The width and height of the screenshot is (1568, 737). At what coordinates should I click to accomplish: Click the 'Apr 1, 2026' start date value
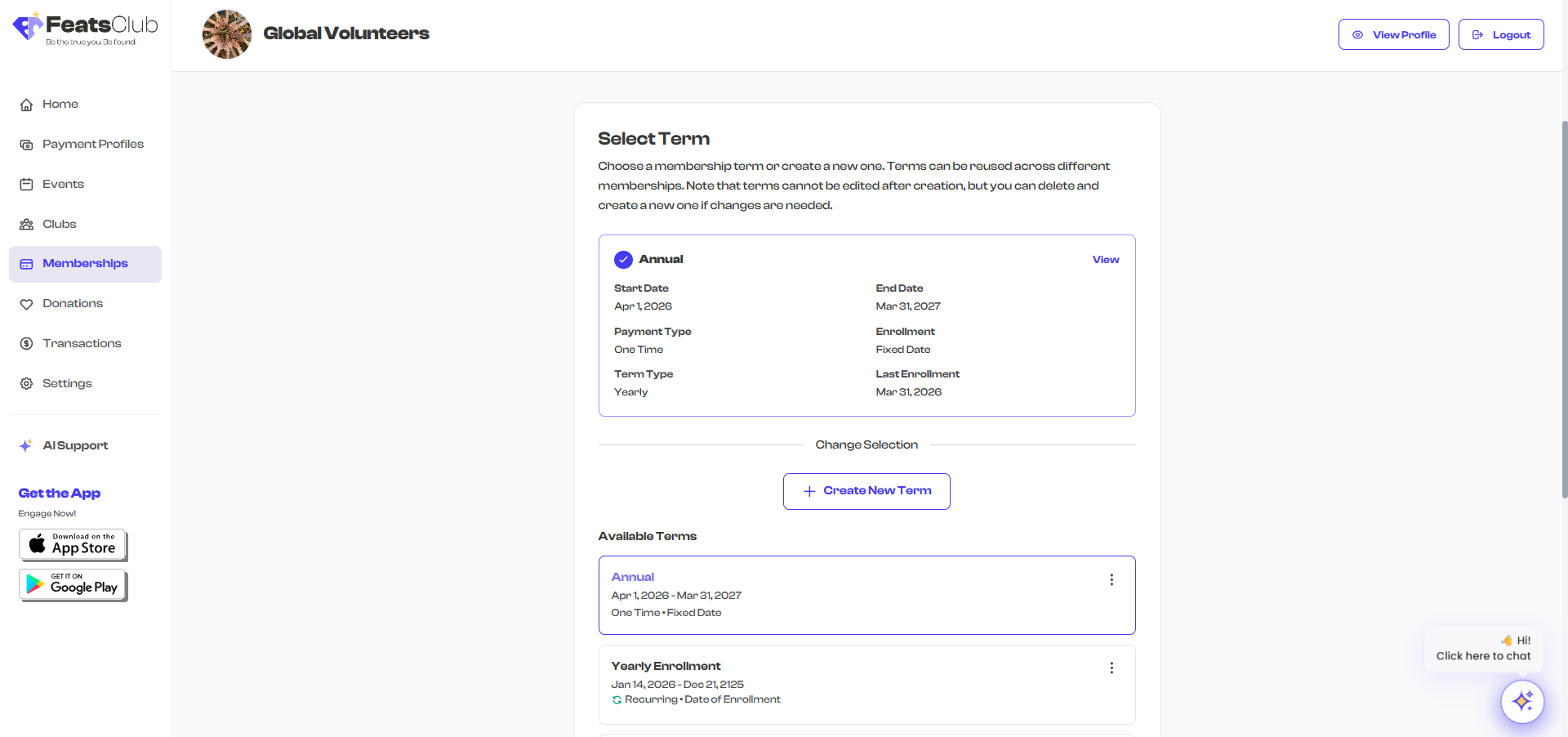[x=643, y=306]
